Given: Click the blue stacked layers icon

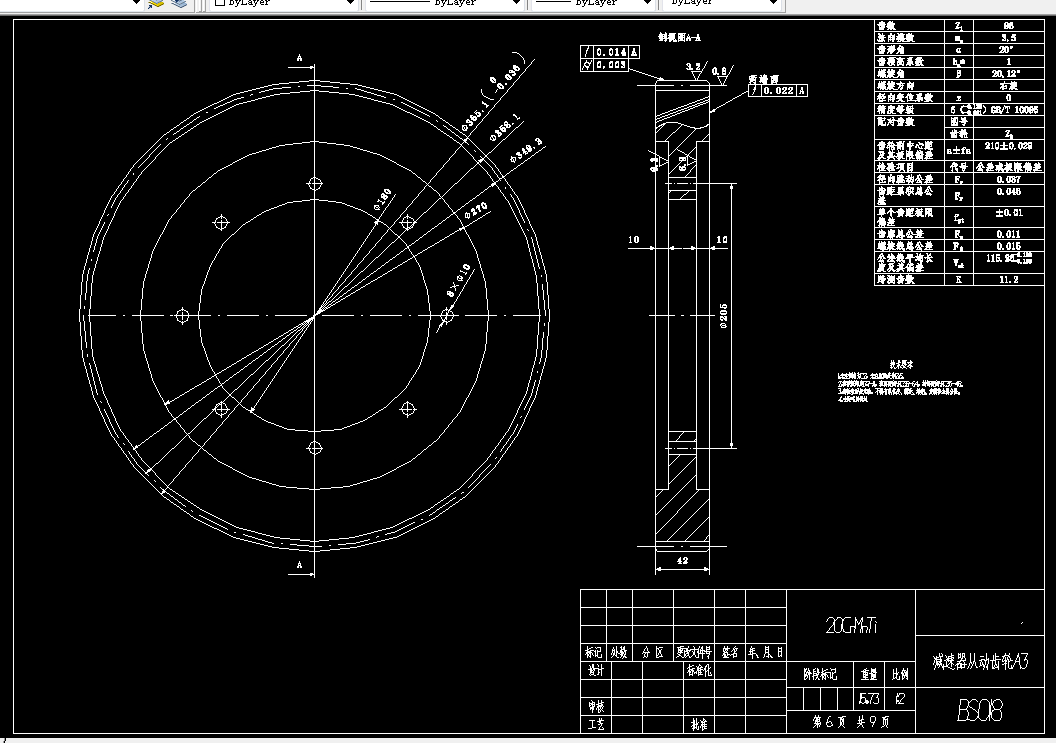Looking at the screenshot, I should [x=178, y=3].
